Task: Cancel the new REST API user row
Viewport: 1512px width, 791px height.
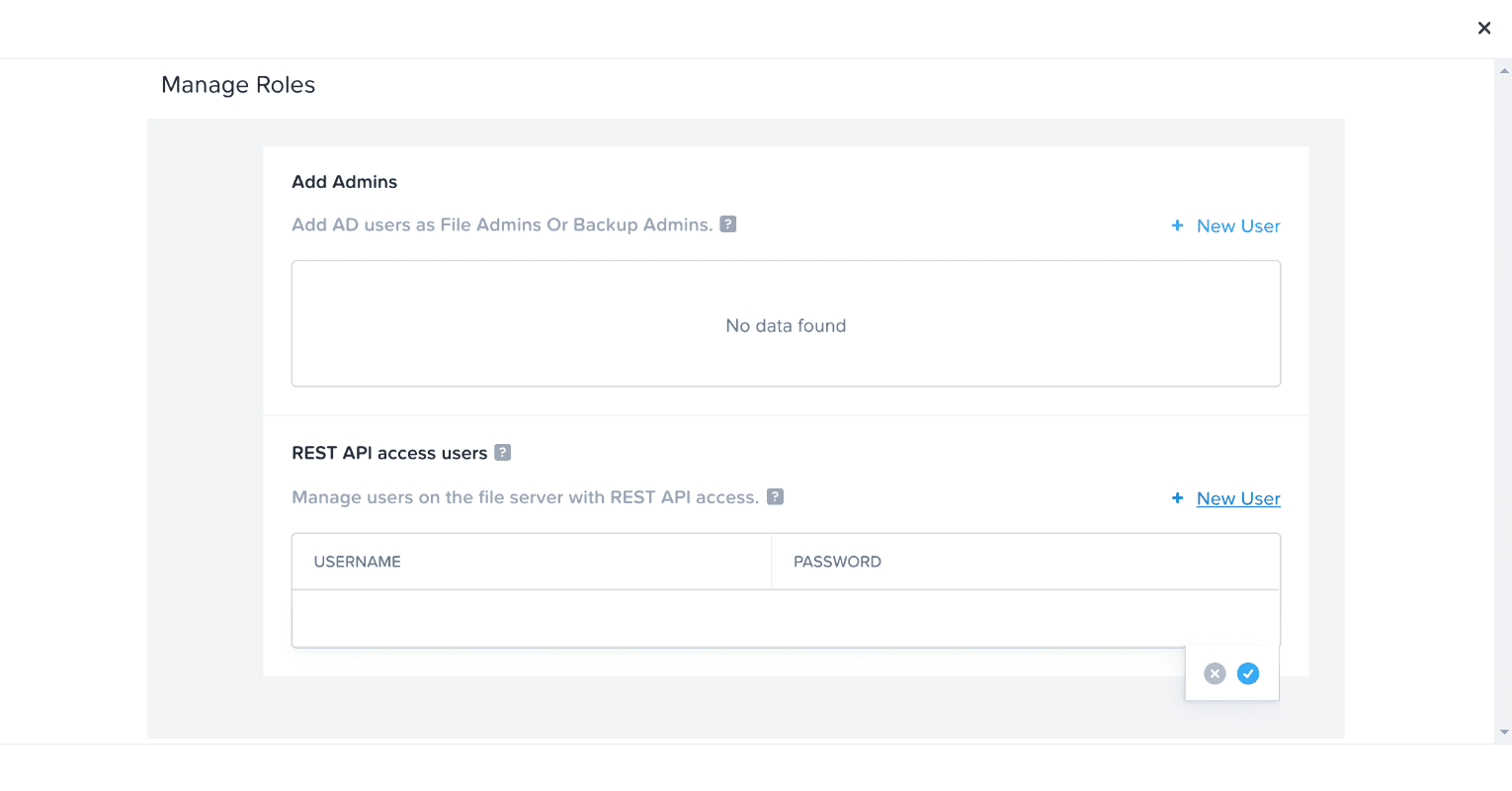Action: point(1215,673)
